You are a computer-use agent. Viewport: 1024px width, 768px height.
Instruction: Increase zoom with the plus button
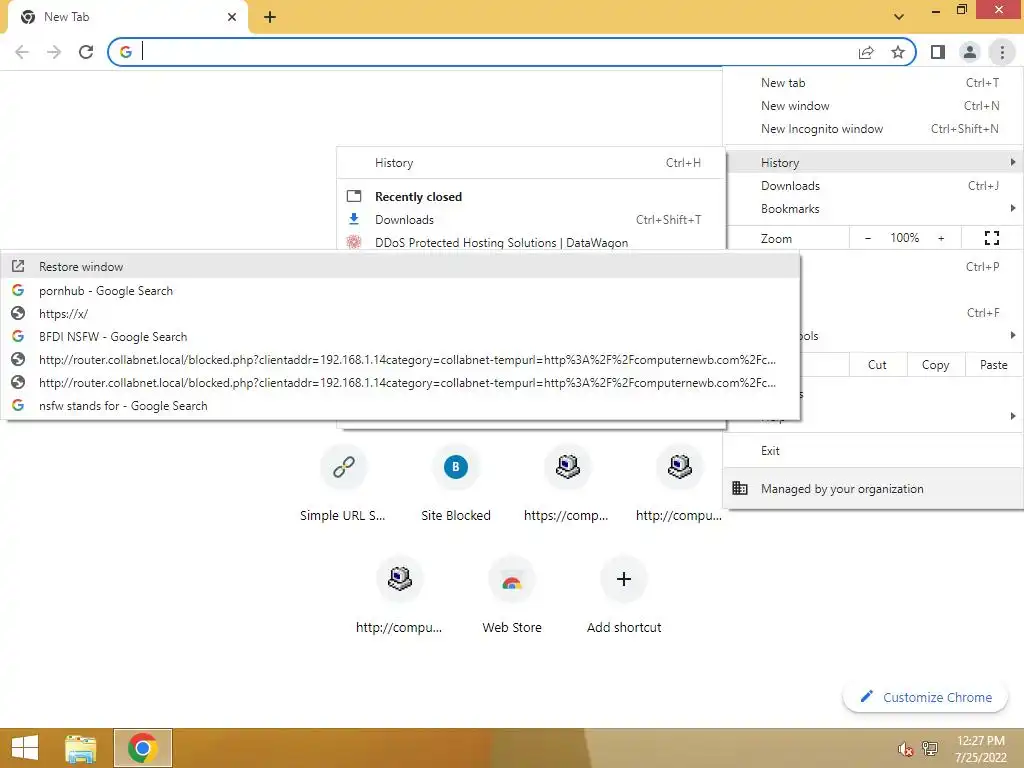[941, 238]
